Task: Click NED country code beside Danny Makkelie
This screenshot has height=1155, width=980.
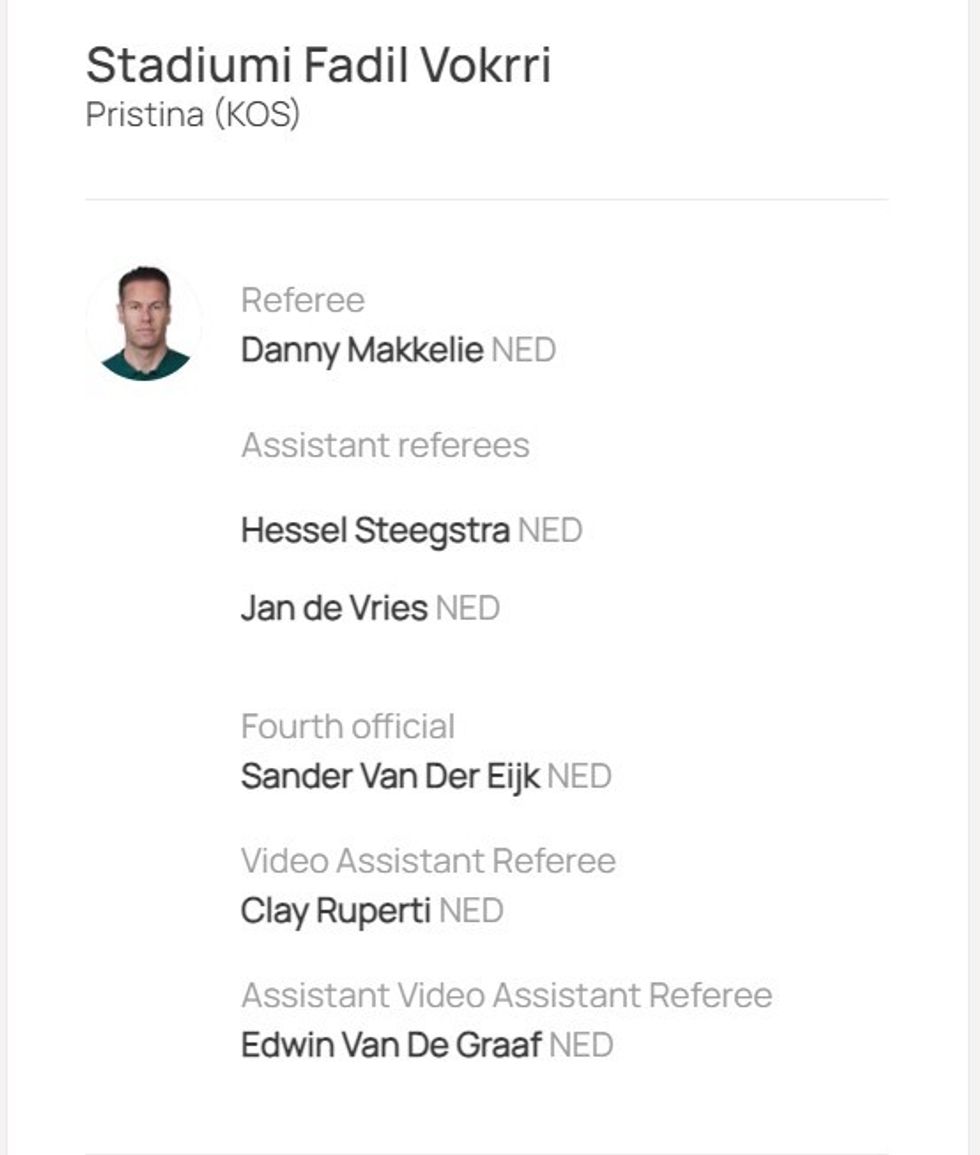Action: click(x=523, y=351)
